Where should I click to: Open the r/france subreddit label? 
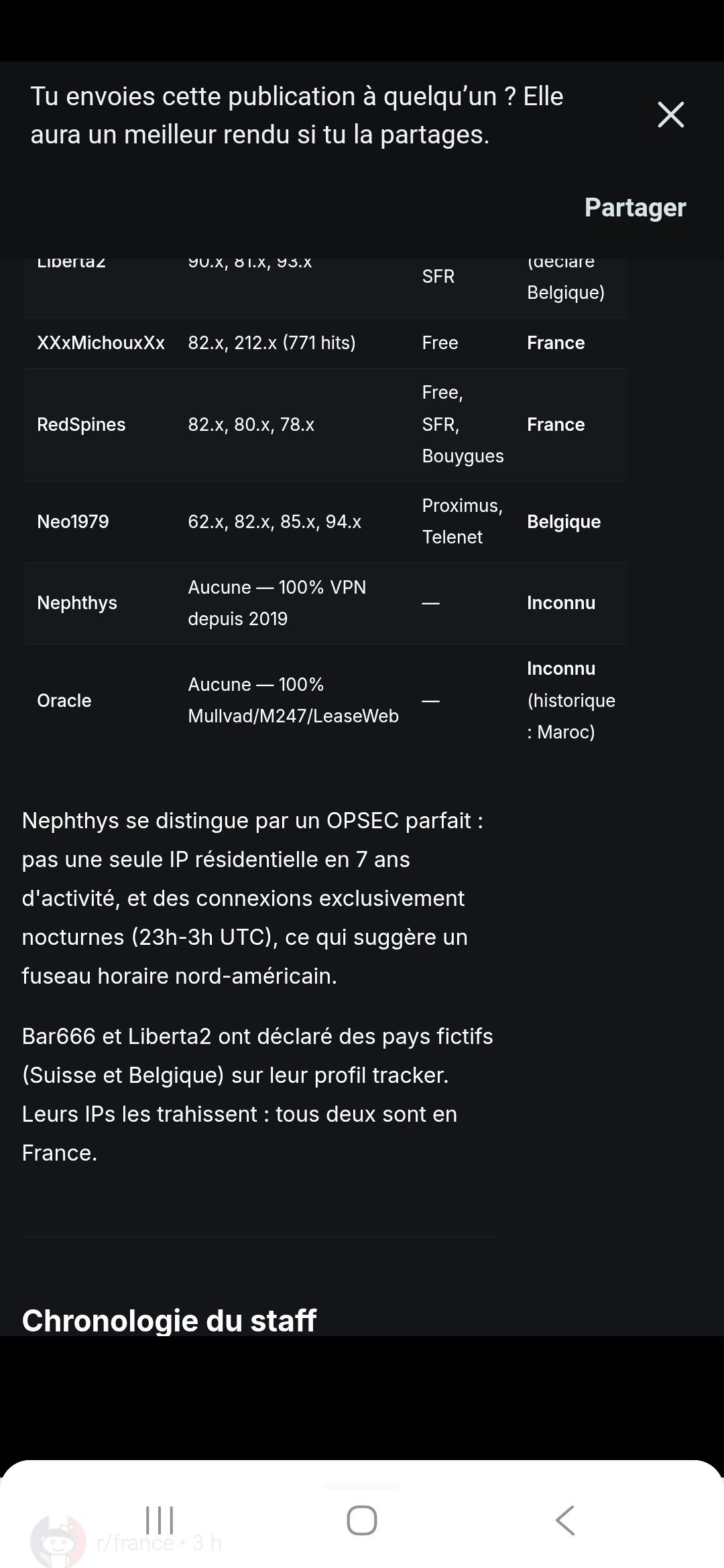[134, 1543]
